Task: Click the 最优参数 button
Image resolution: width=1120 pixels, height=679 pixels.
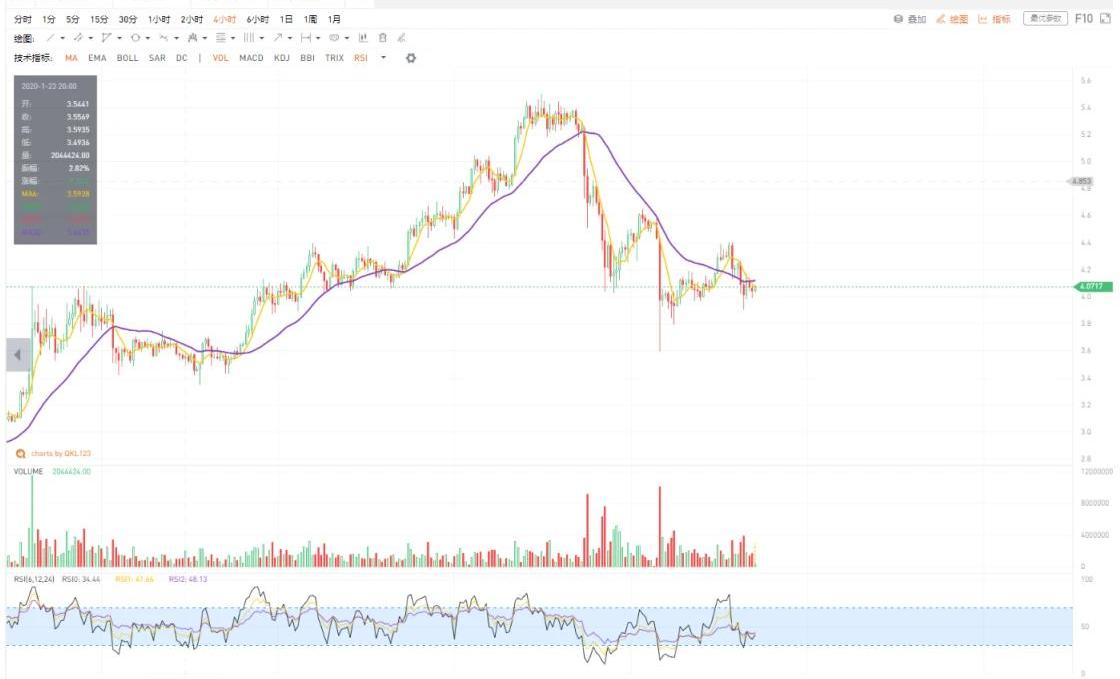Action: 1045,19
